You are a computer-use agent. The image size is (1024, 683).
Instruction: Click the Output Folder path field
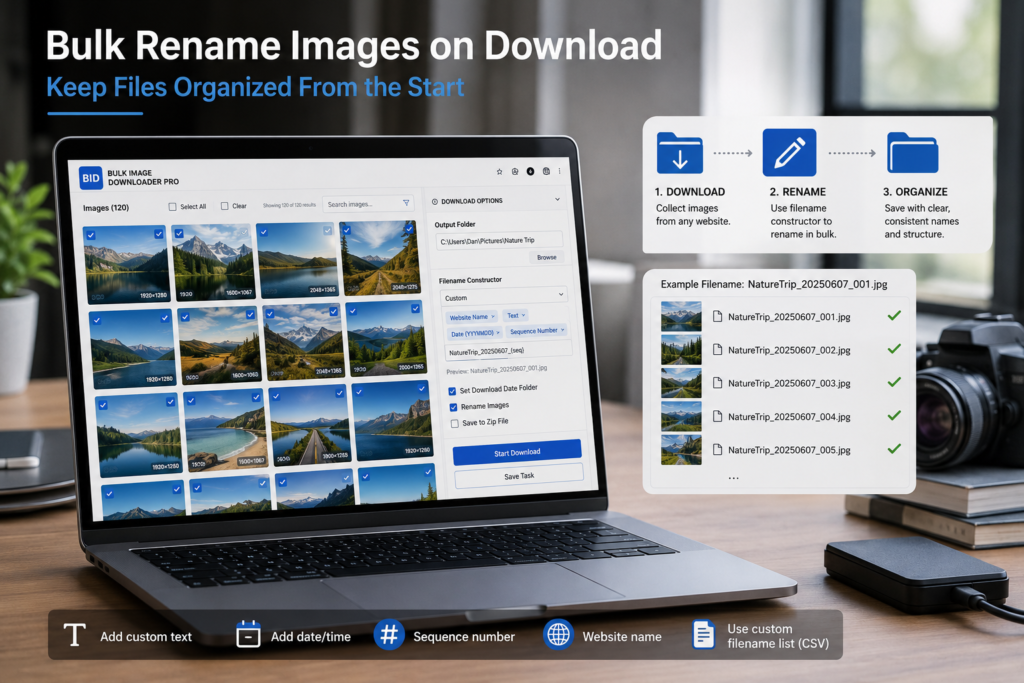click(x=499, y=240)
